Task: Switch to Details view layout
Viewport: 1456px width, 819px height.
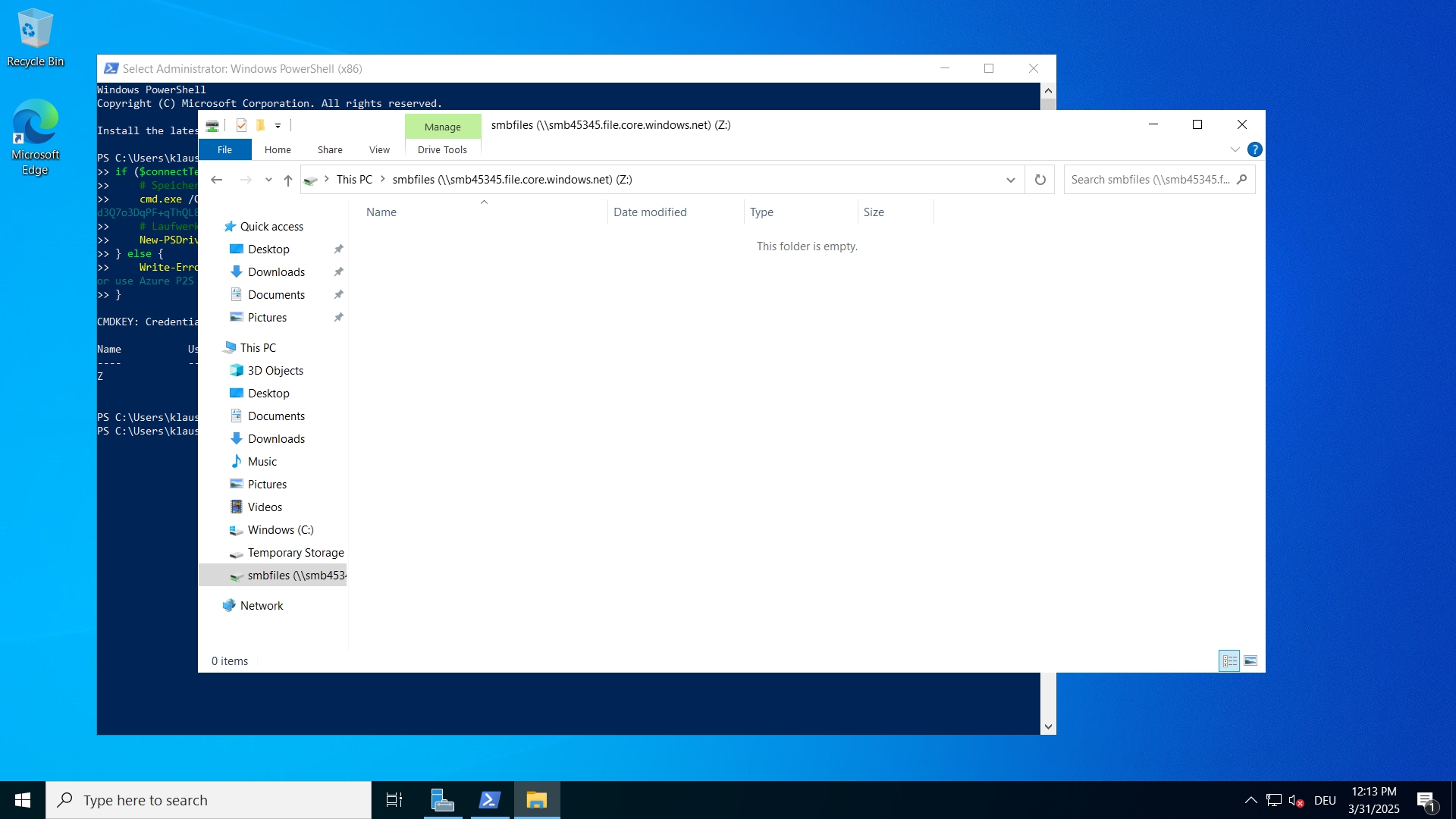Action: (x=1229, y=661)
